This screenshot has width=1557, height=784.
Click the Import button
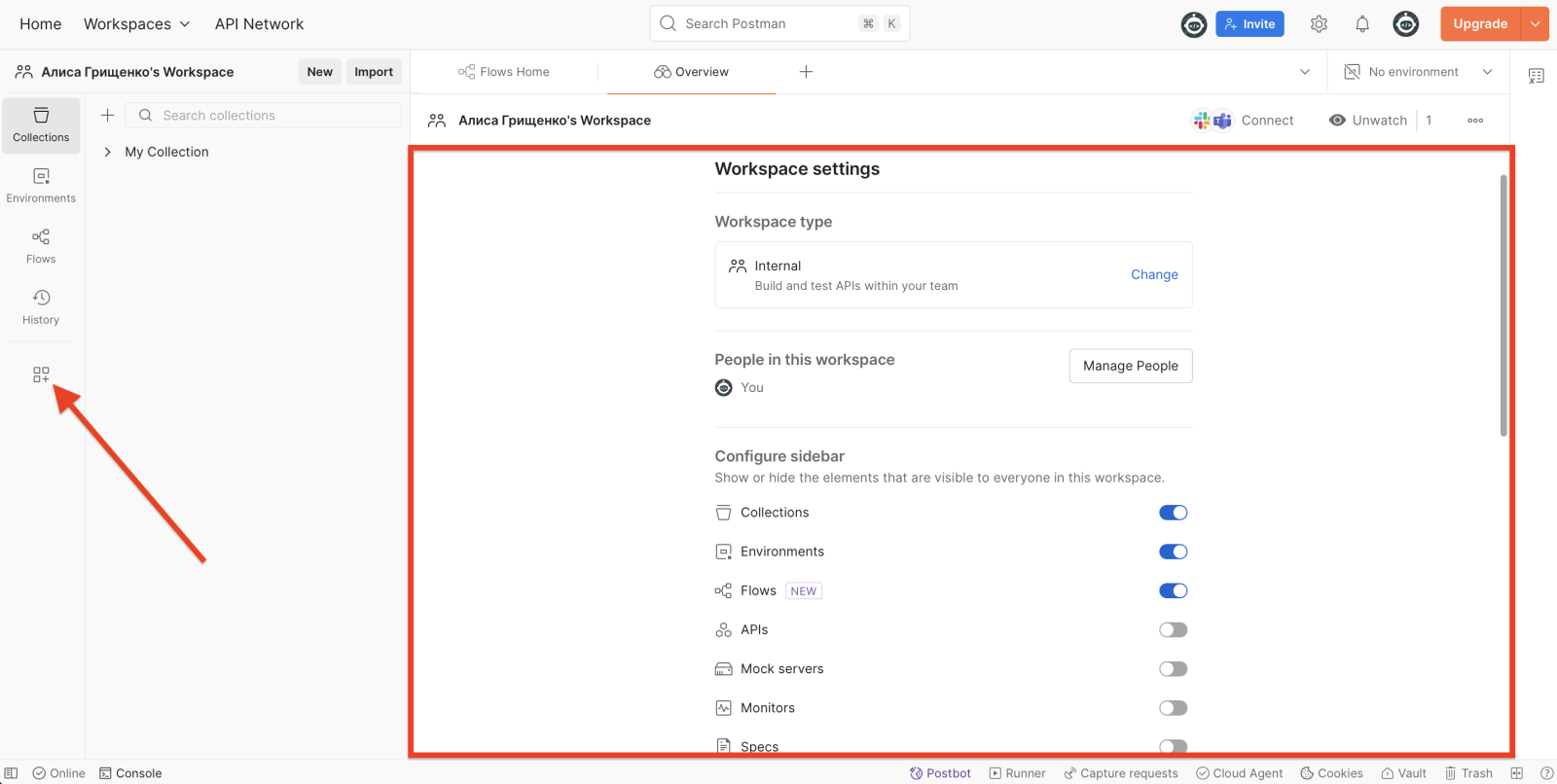[x=374, y=72]
